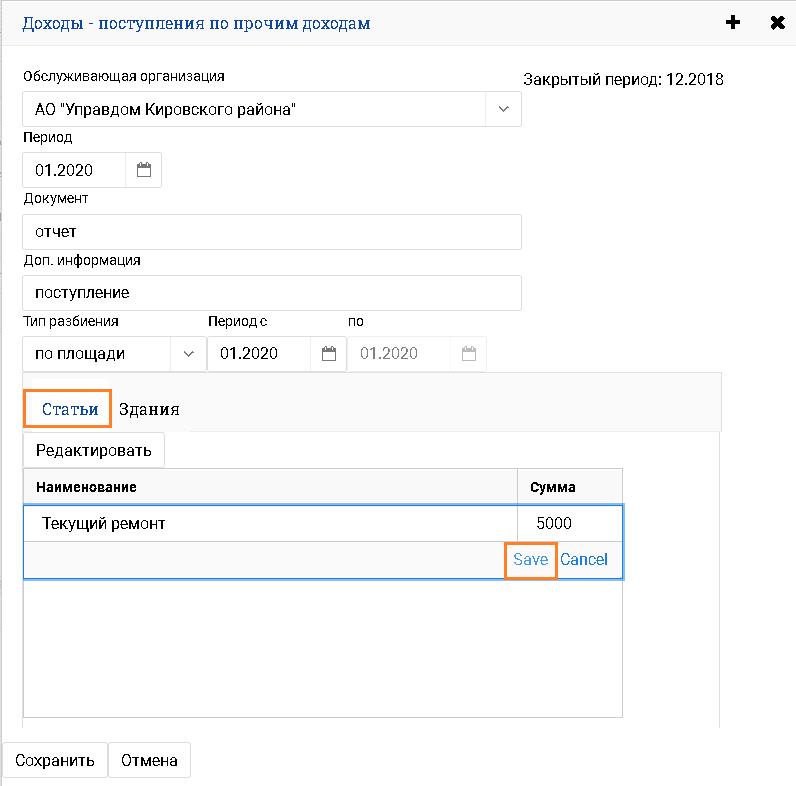Click the plus icon in the dialog header
Screen dimensions: 796x786
click(x=733, y=22)
